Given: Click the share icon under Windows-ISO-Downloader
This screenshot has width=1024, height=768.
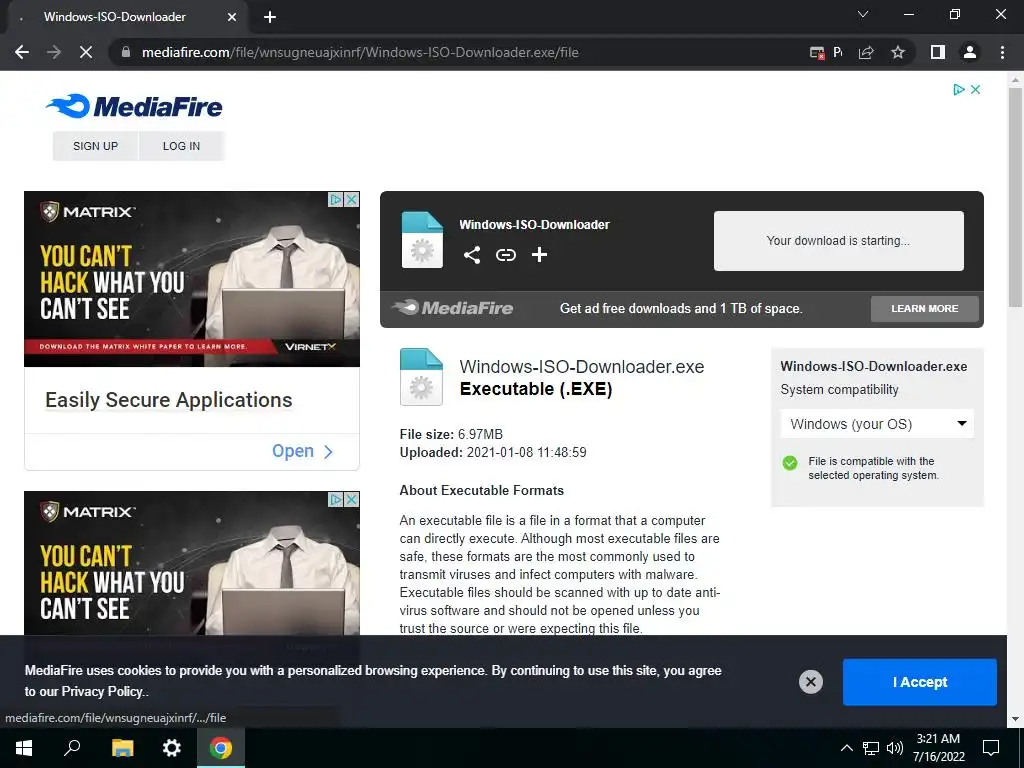Looking at the screenshot, I should coord(472,255).
